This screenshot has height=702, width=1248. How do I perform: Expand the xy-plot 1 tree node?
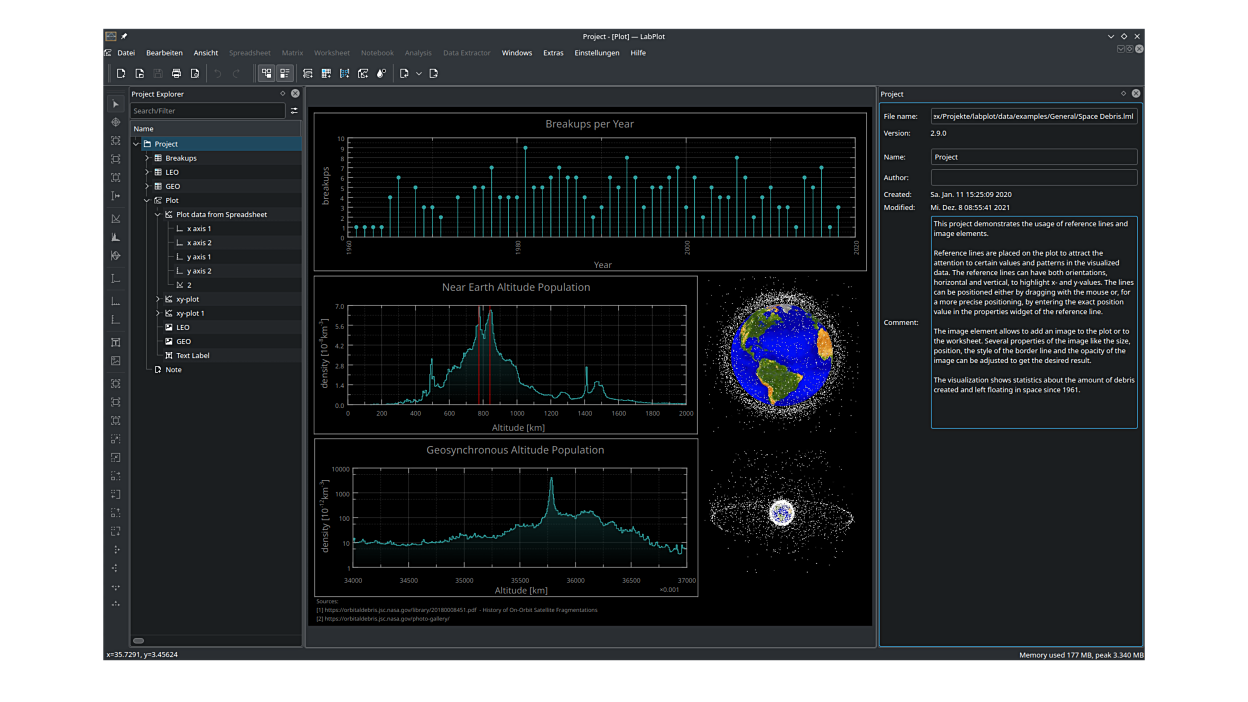(158, 313)
